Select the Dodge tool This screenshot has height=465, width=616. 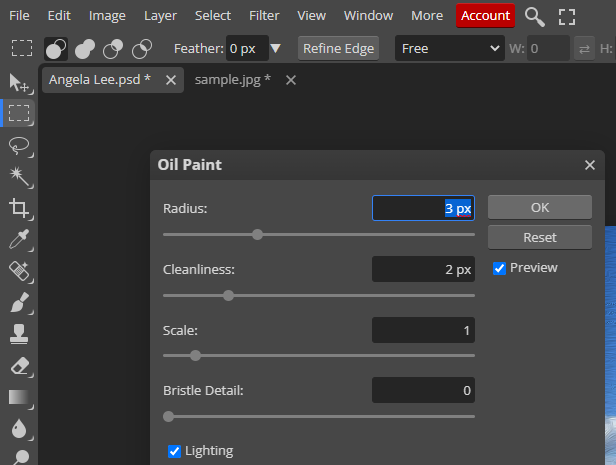(x=20, y=457)
